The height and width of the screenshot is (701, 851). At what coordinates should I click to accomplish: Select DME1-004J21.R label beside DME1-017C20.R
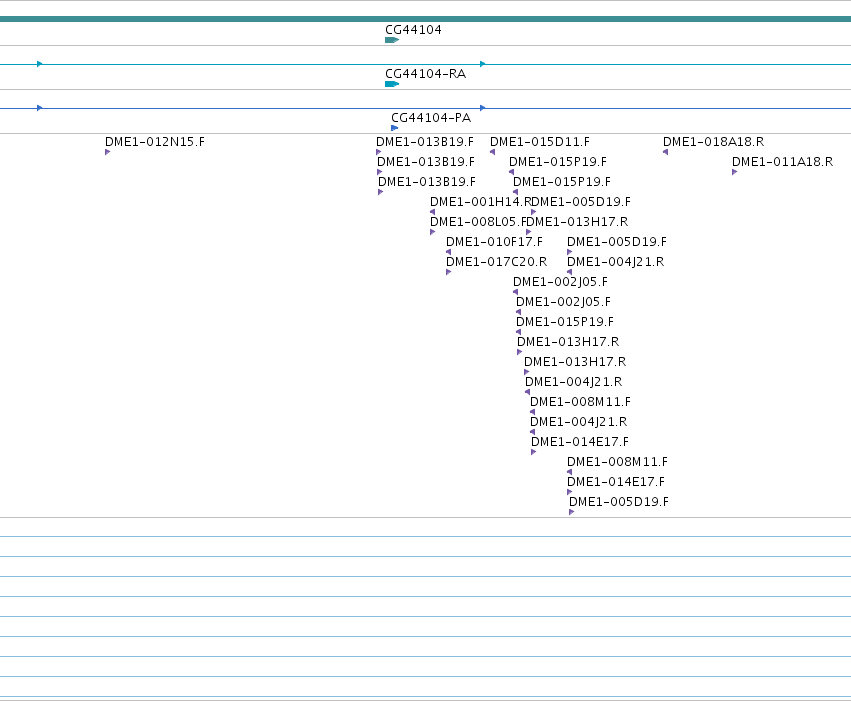[615, 262]
